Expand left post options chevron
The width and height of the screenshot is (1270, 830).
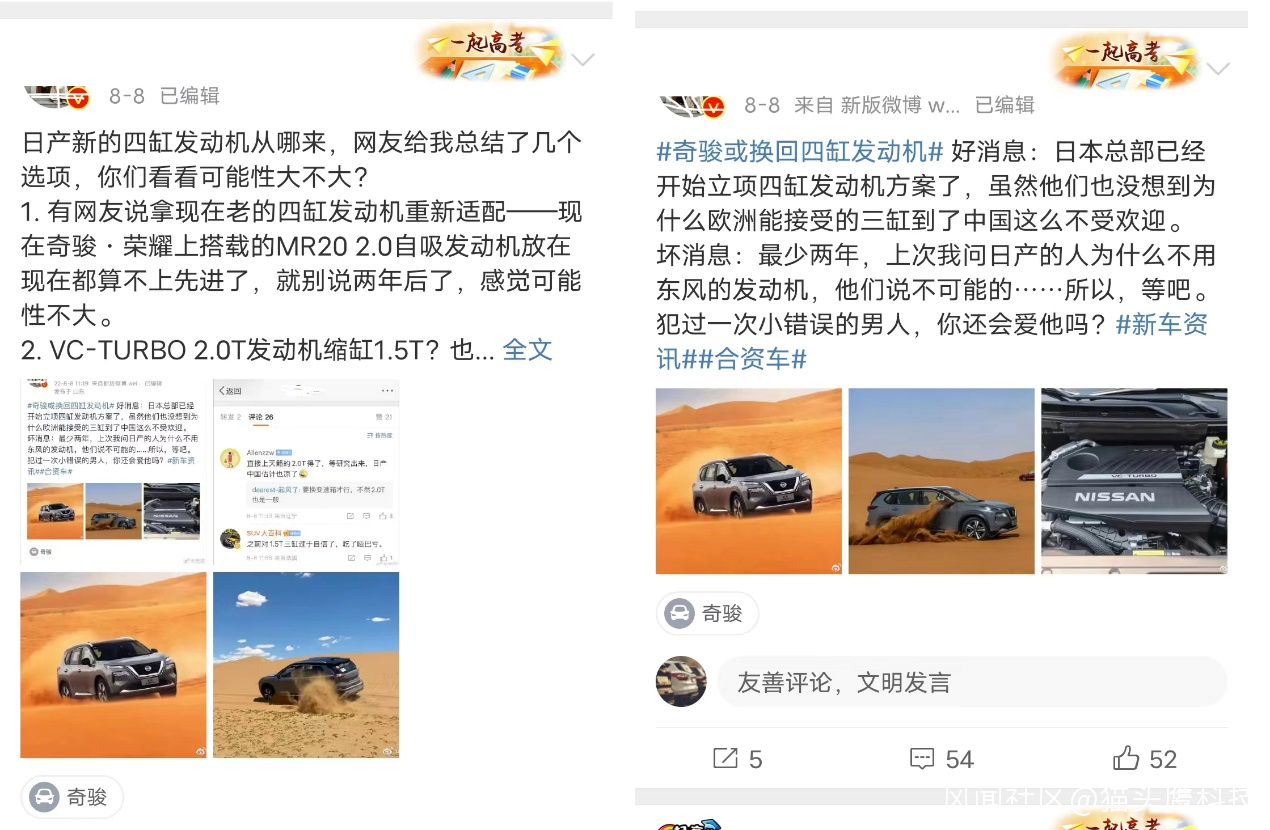pyautogui.click(x=582, y=60)
